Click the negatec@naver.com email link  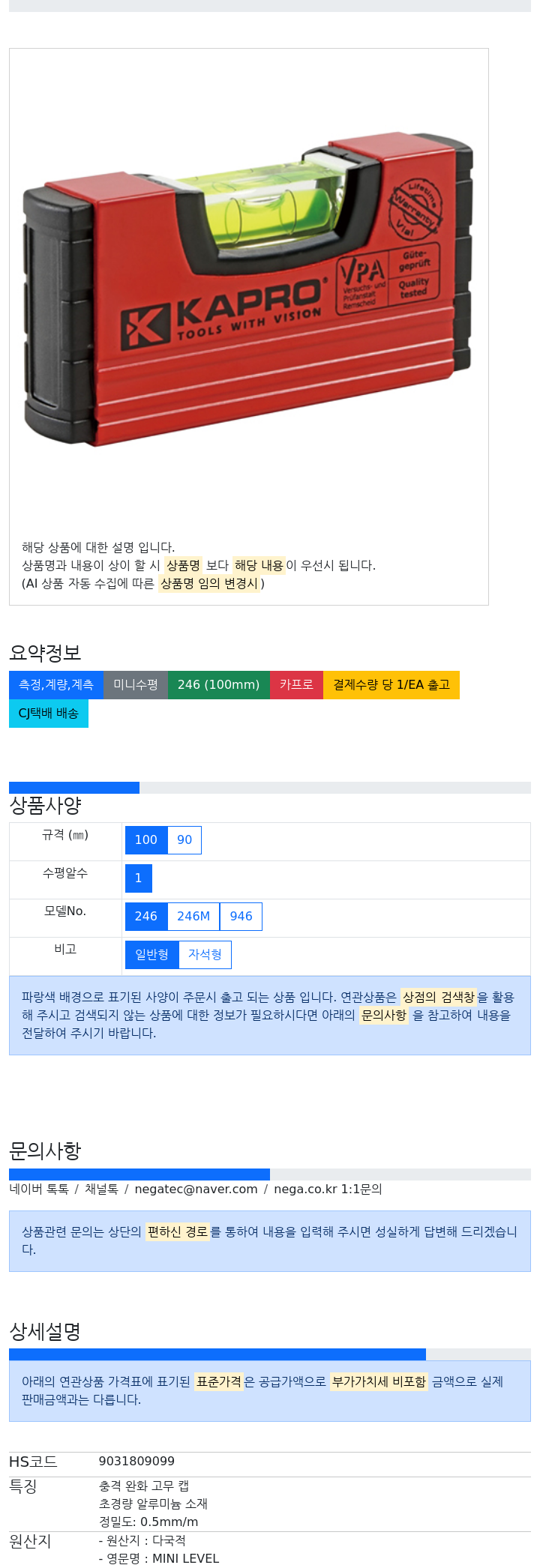coord(196,1189)
